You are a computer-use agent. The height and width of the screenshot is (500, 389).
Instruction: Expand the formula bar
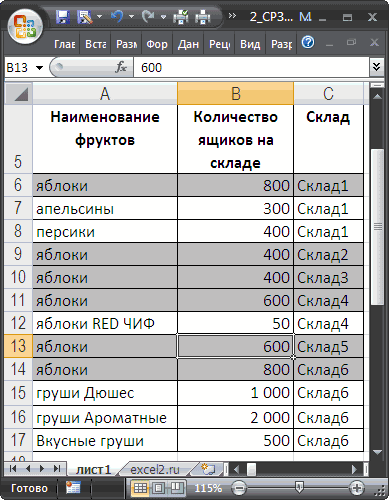coord(376,67)
